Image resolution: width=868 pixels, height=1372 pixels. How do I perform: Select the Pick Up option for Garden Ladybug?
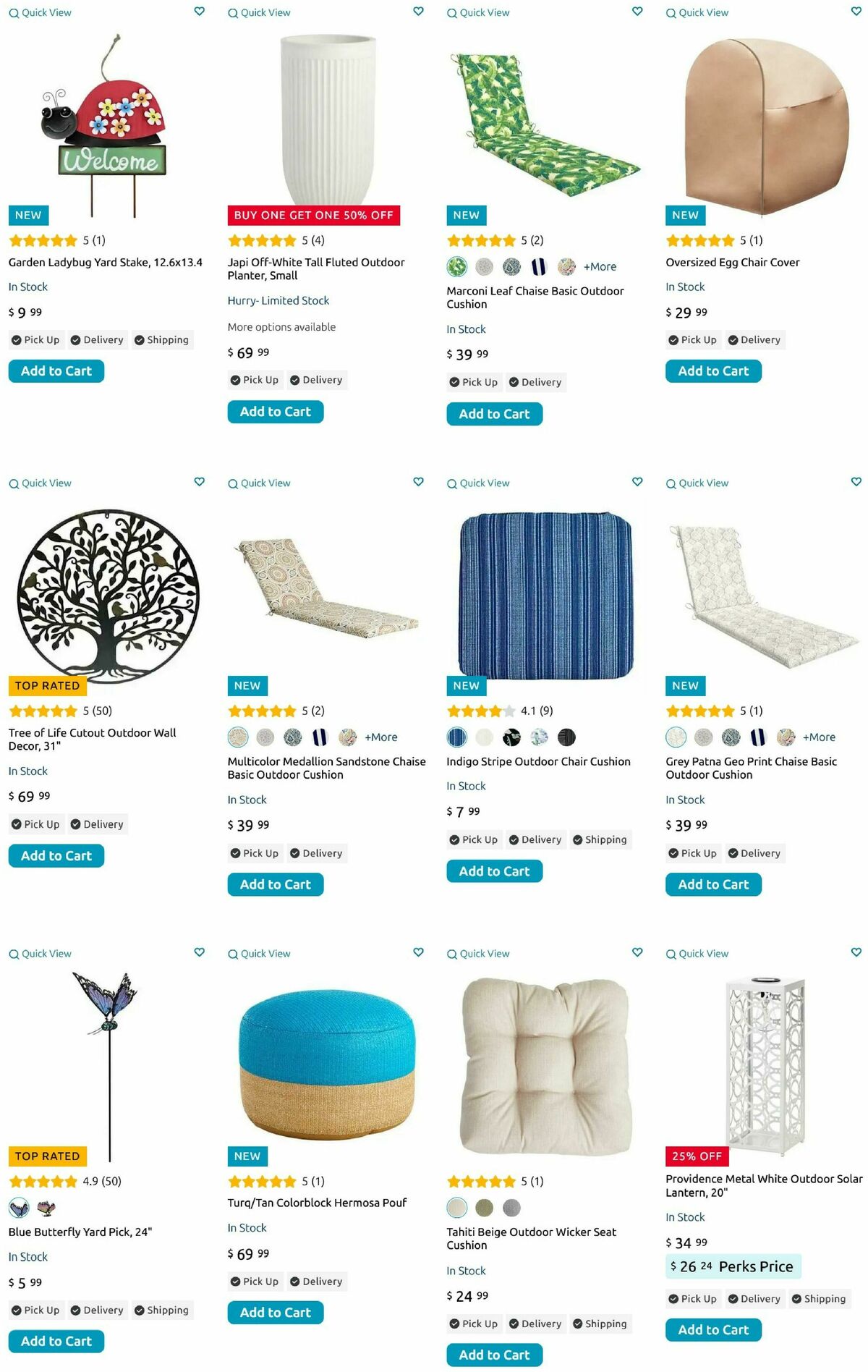35,340
